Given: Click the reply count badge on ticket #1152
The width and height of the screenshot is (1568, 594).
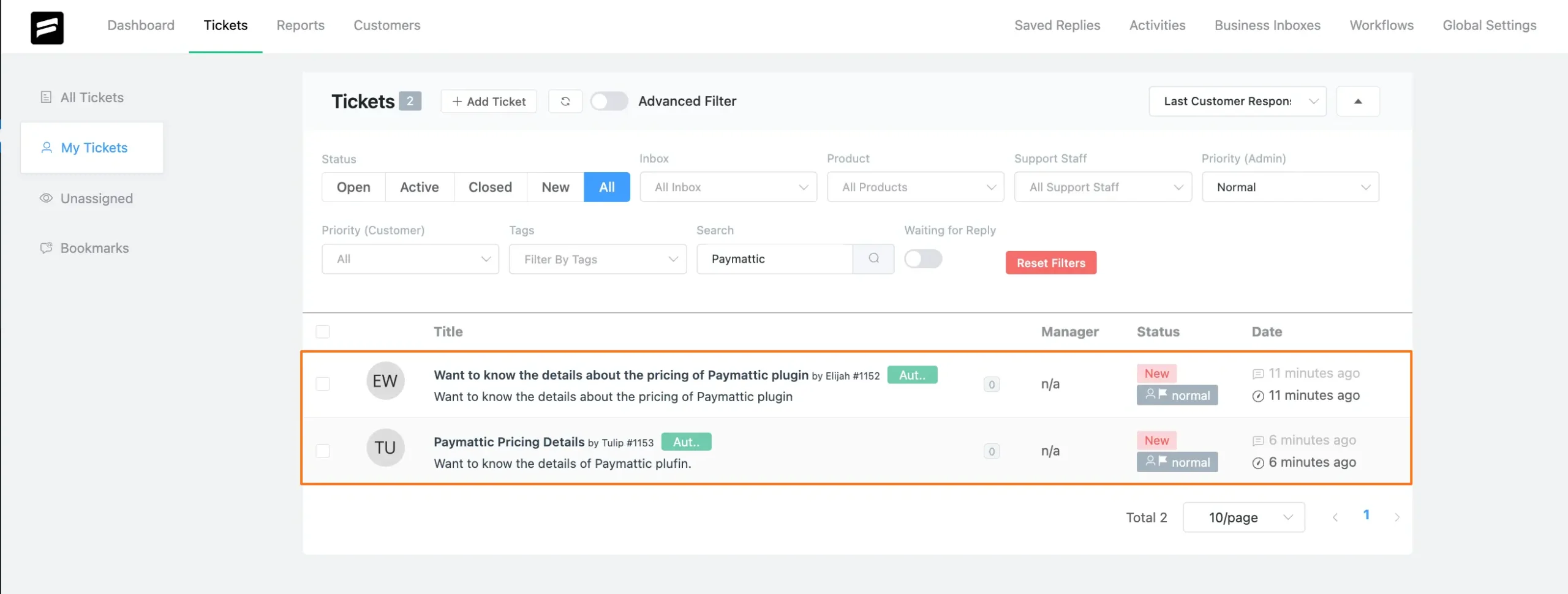Looking at the screenshot, I should (991, 384).
